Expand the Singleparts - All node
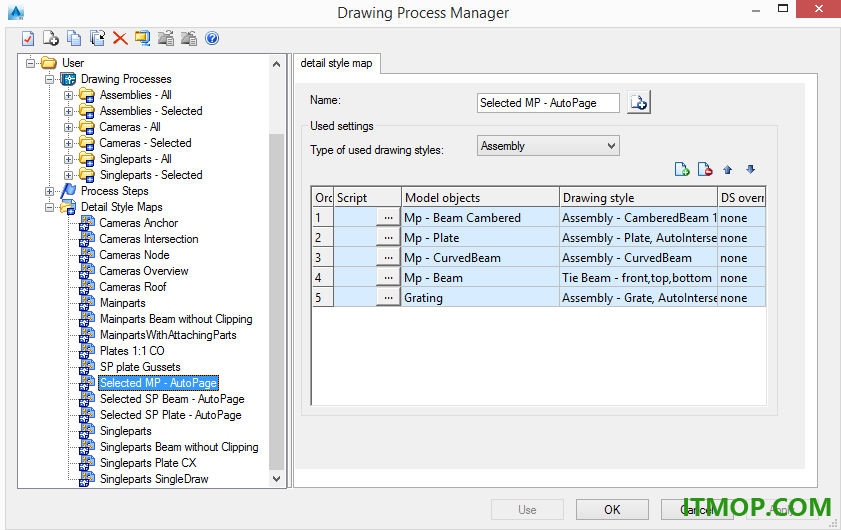The image size is (841, 530). pos(68,159)
